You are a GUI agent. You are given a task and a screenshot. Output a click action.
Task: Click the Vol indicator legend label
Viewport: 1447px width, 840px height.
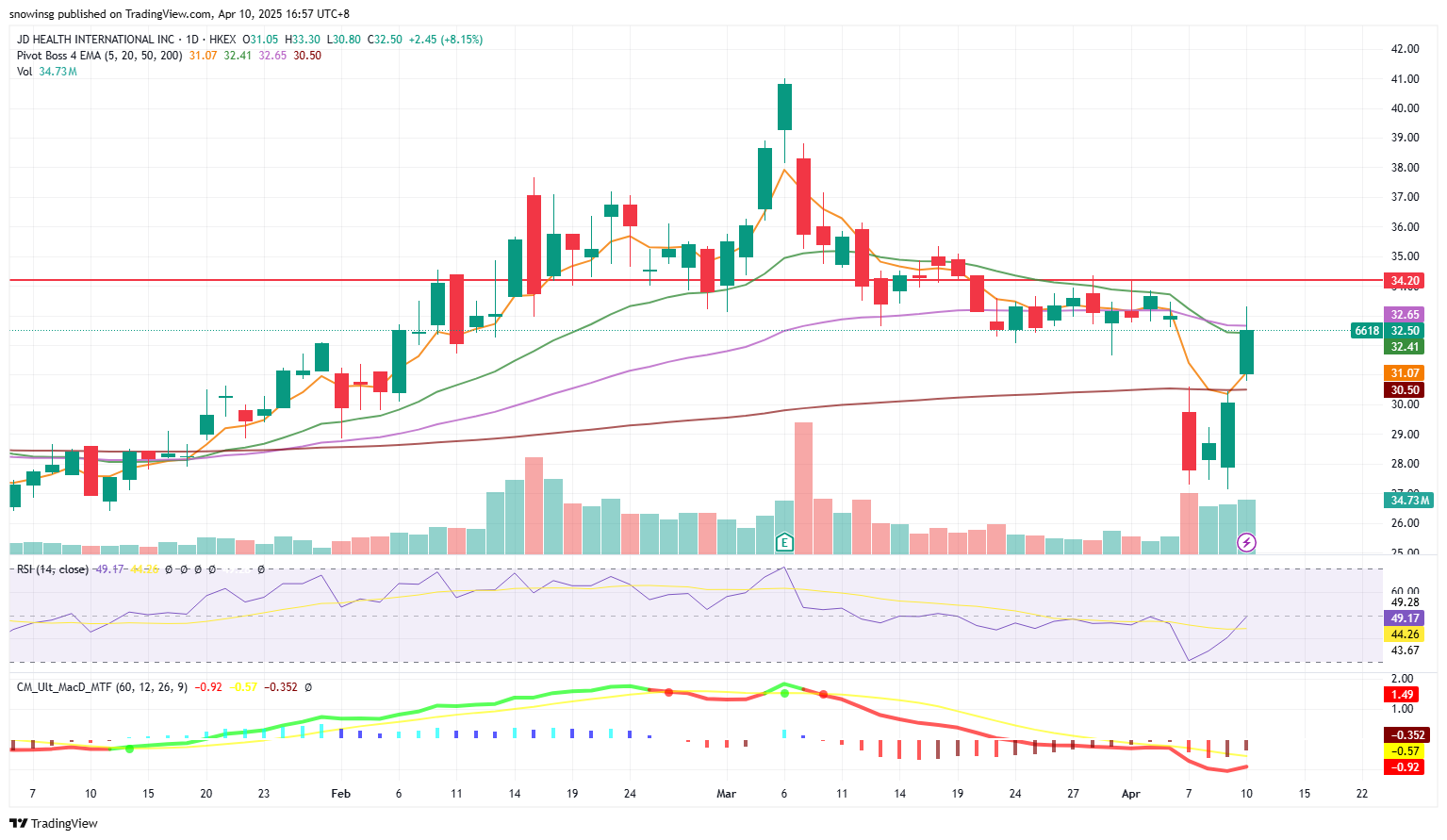coord(25,72)
